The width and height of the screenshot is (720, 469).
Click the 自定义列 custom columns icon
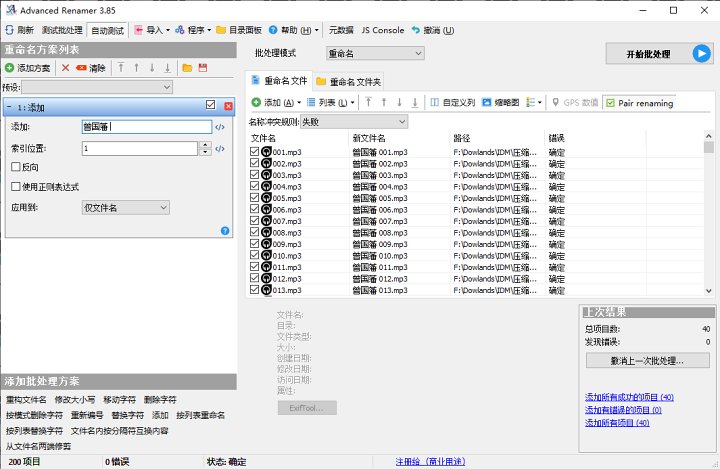pos(434,102)
